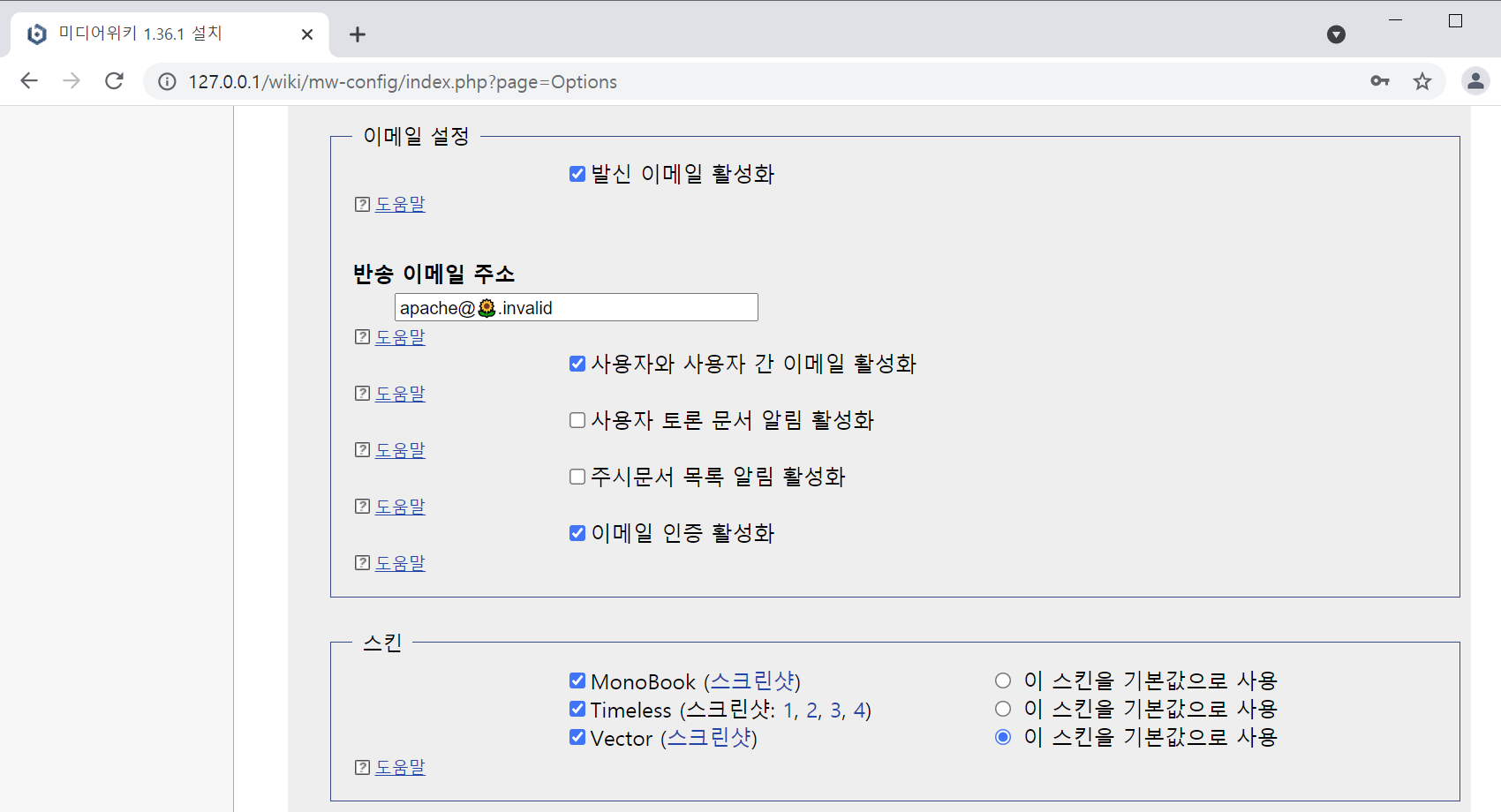Viewport: 1501px width, 812px height.
Task: Open the browser profile avatar icon
Action: click(x=1475, y=81)
